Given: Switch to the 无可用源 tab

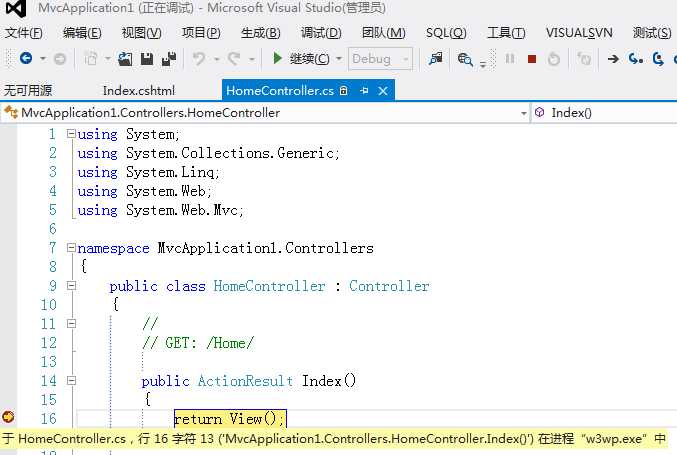Looking at the screenshot, I should [28, 91].
